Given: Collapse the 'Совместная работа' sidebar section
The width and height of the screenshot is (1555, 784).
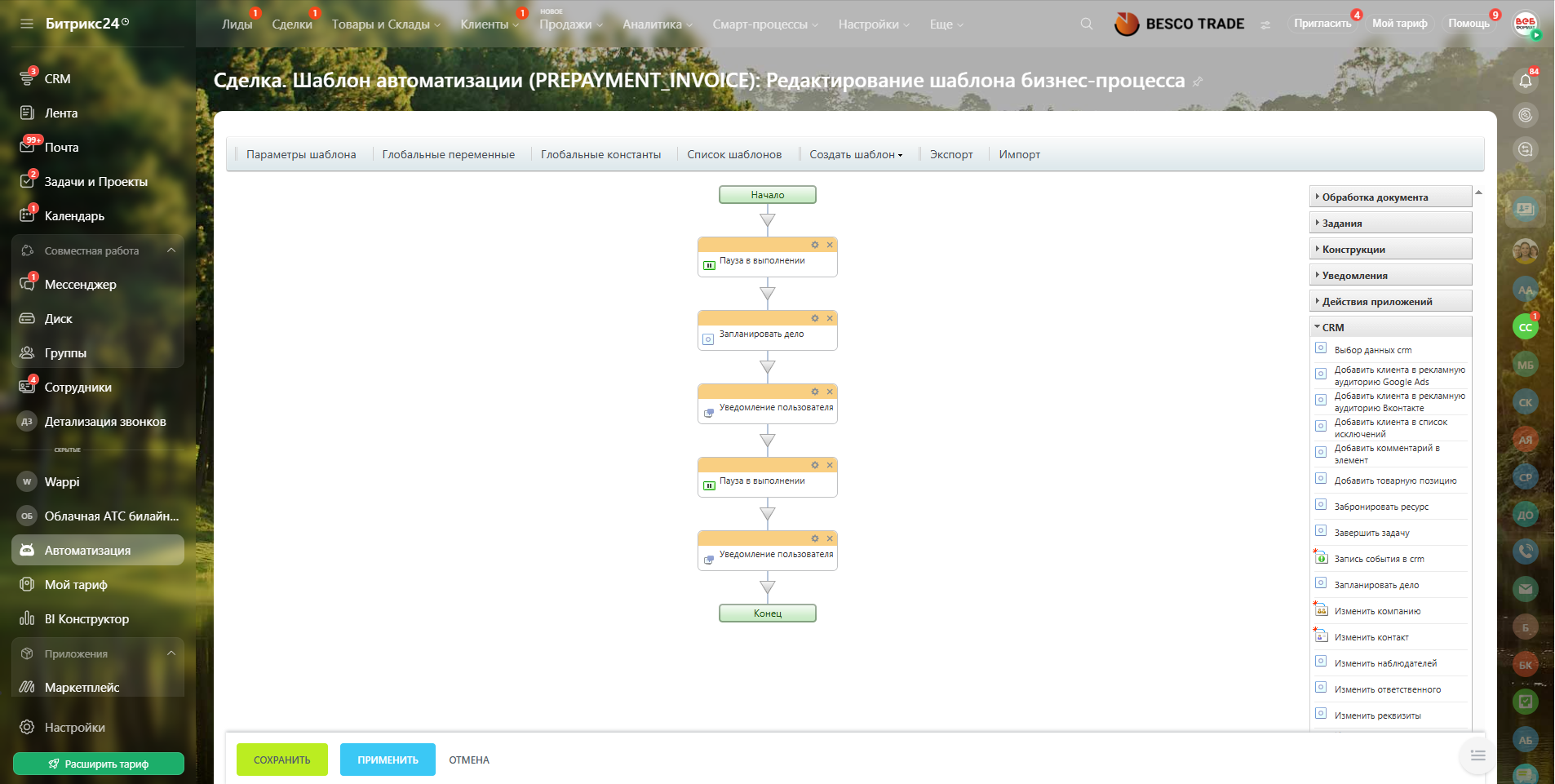Looking at the screenshot, I should pos(171,250).
